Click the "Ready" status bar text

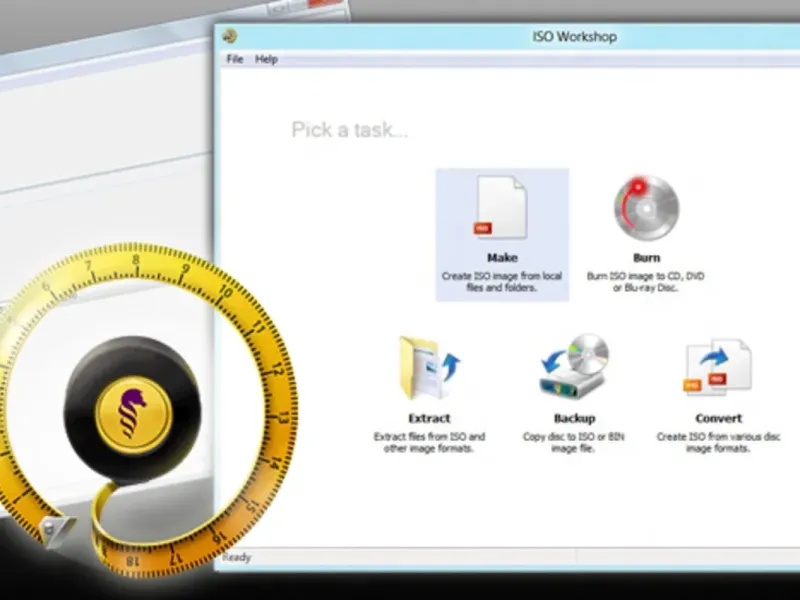tap(237, 557)
